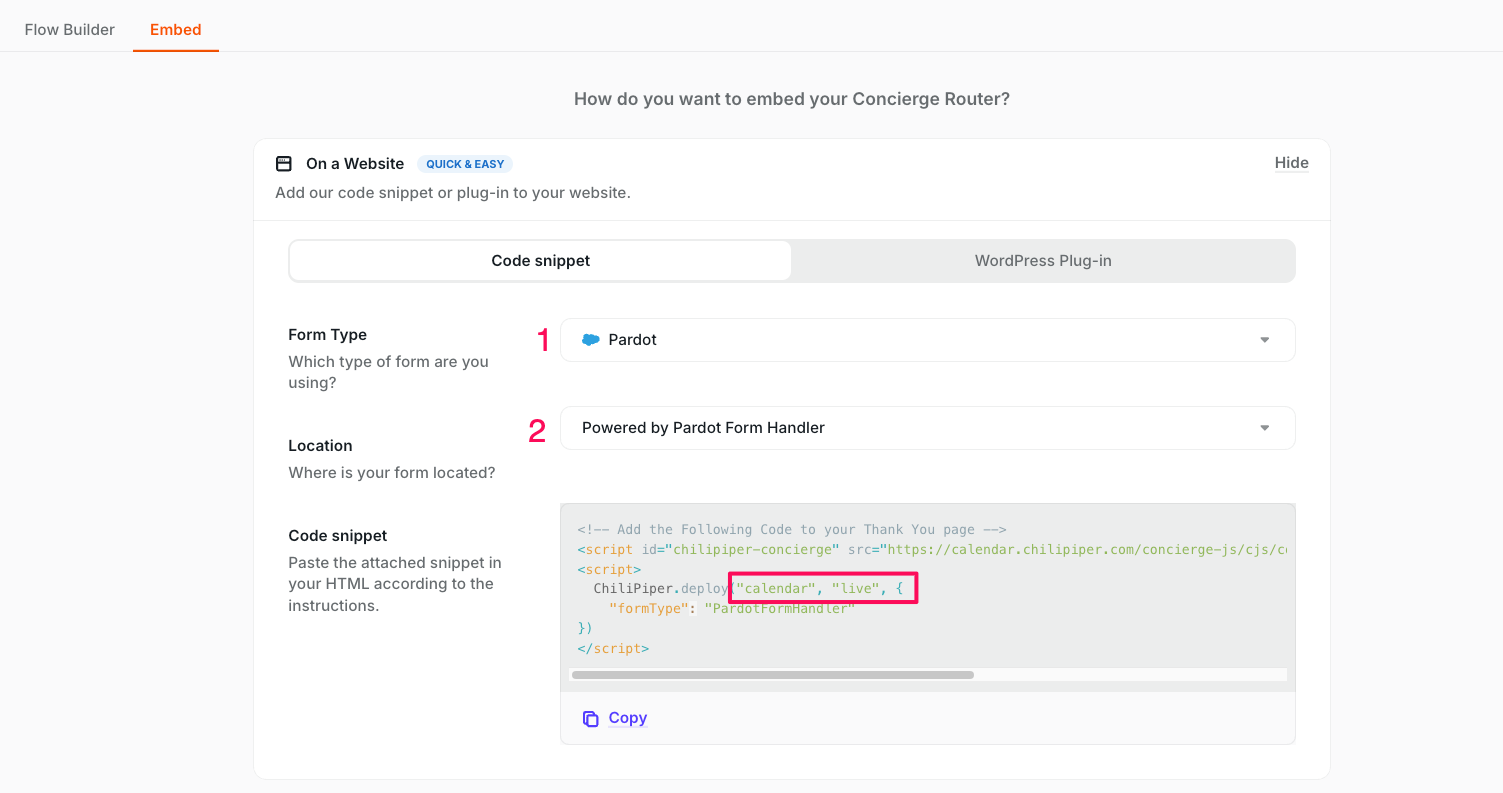Click the highlighted "calendar", "live" code segment
The width and height of the screenshot is (1503, 793).
[x=822, y=589]
